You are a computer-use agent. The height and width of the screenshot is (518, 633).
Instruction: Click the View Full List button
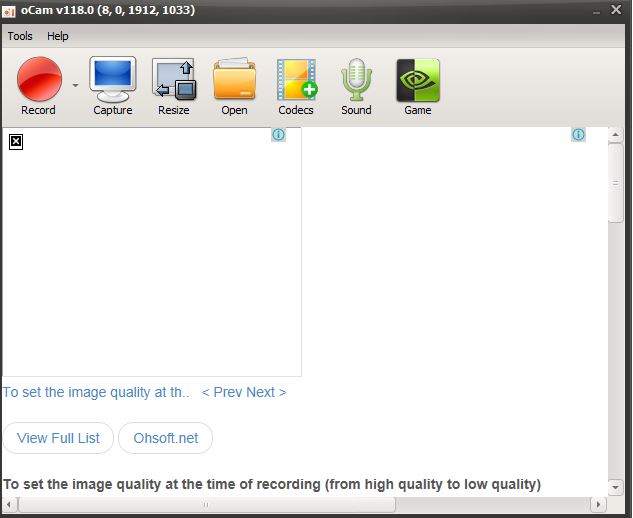click(58, 438)
